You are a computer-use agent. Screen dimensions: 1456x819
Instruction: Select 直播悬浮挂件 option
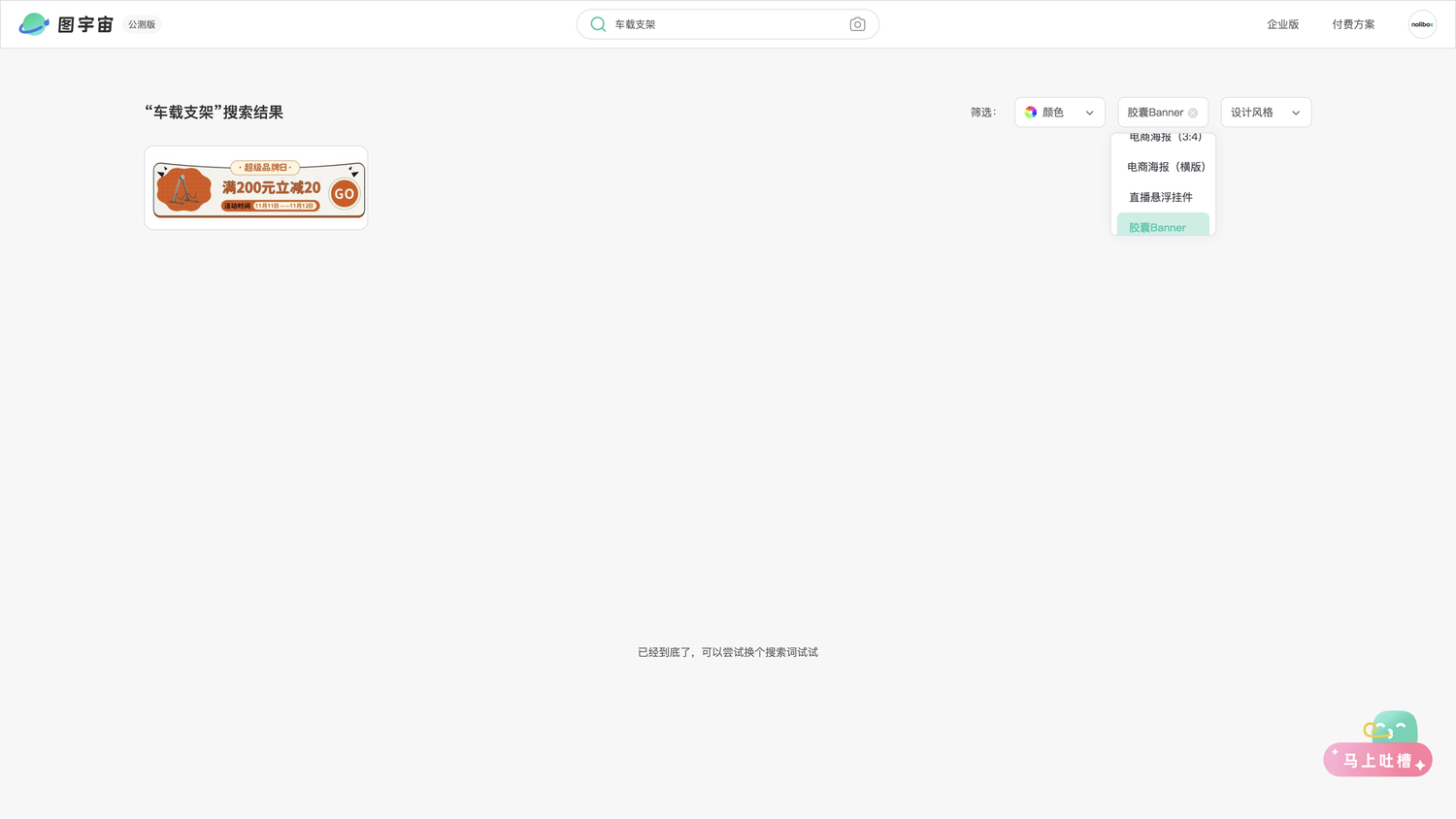(x=1163, y=197)
